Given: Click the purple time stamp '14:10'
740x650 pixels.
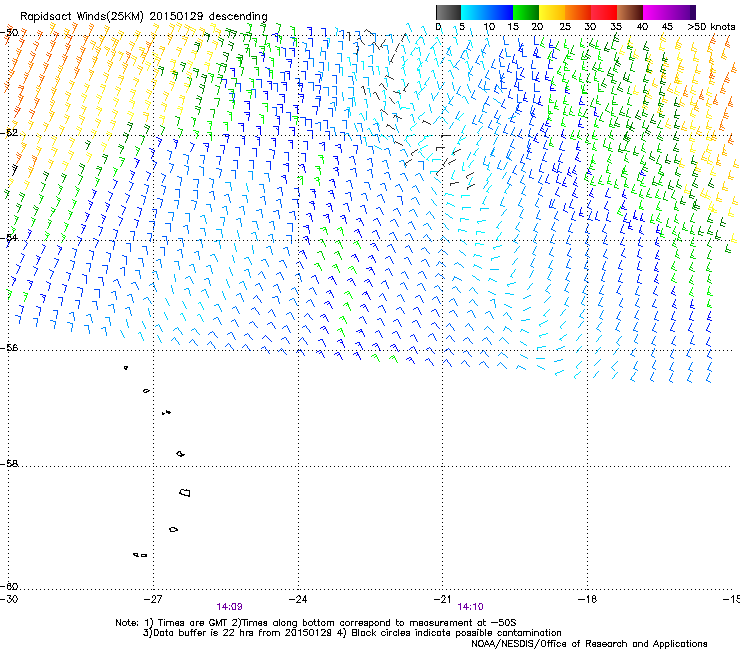Looking at the screenshot, I should point(471,607).
